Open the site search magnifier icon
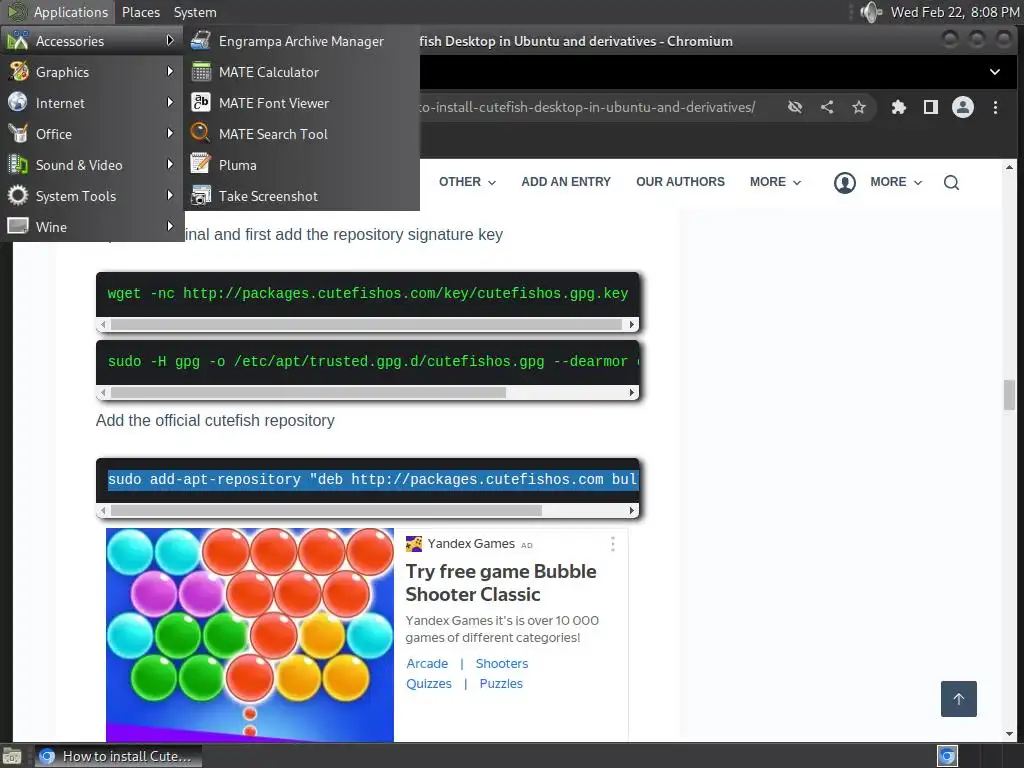1024x768 pixels. click(x=952, y=183)
